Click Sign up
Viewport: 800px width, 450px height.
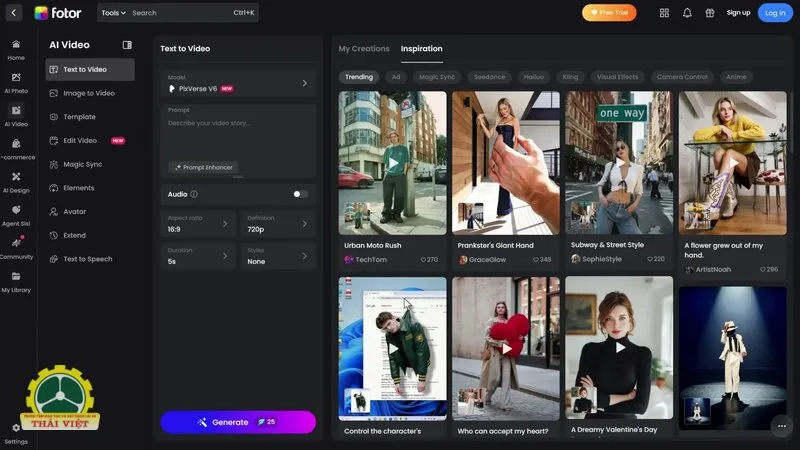(x=738, y=13)
